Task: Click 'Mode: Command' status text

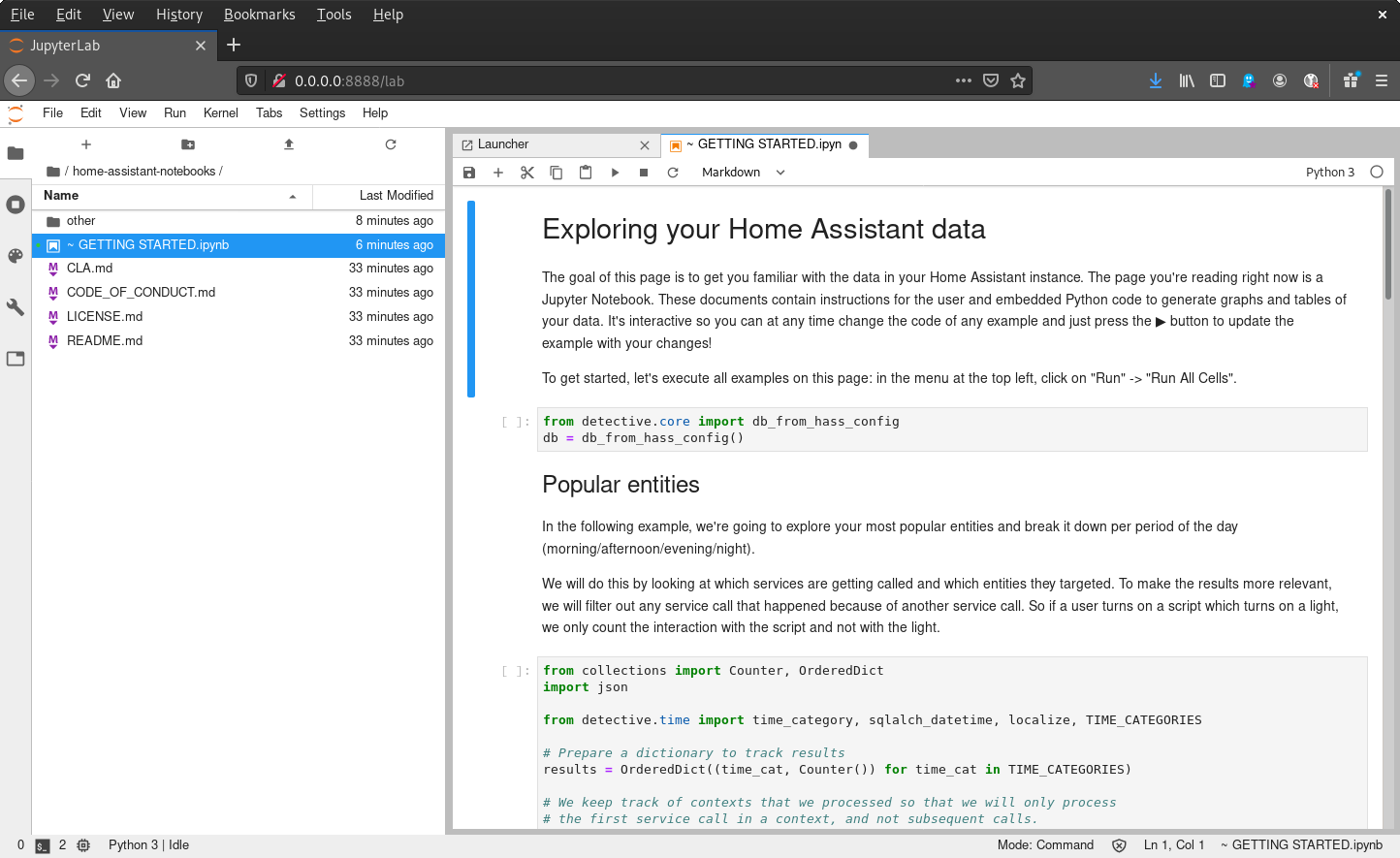Action: [x=1045, y=845]
